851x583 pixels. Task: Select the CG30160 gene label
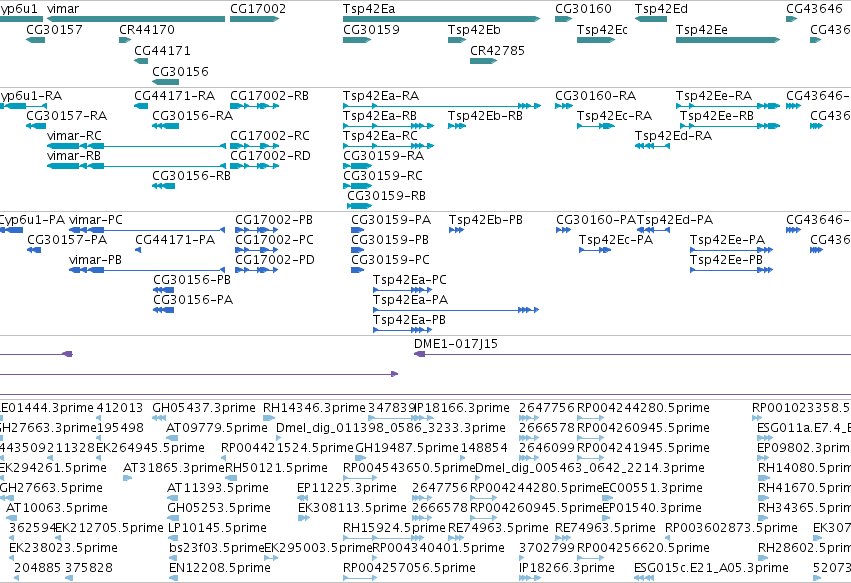pyautogui.click(x=583, y=9)
